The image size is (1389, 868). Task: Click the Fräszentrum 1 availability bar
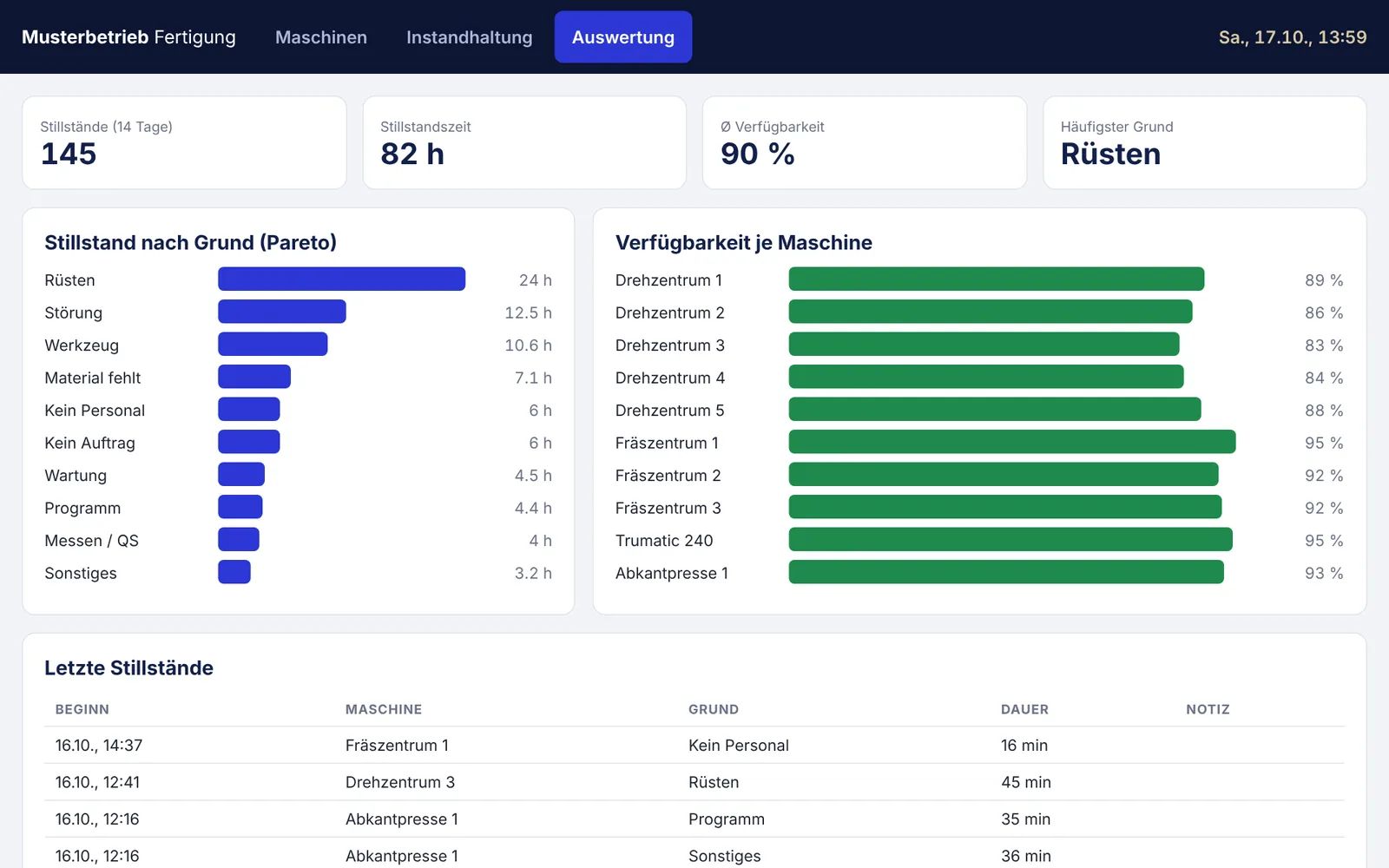coord(1012,442)
